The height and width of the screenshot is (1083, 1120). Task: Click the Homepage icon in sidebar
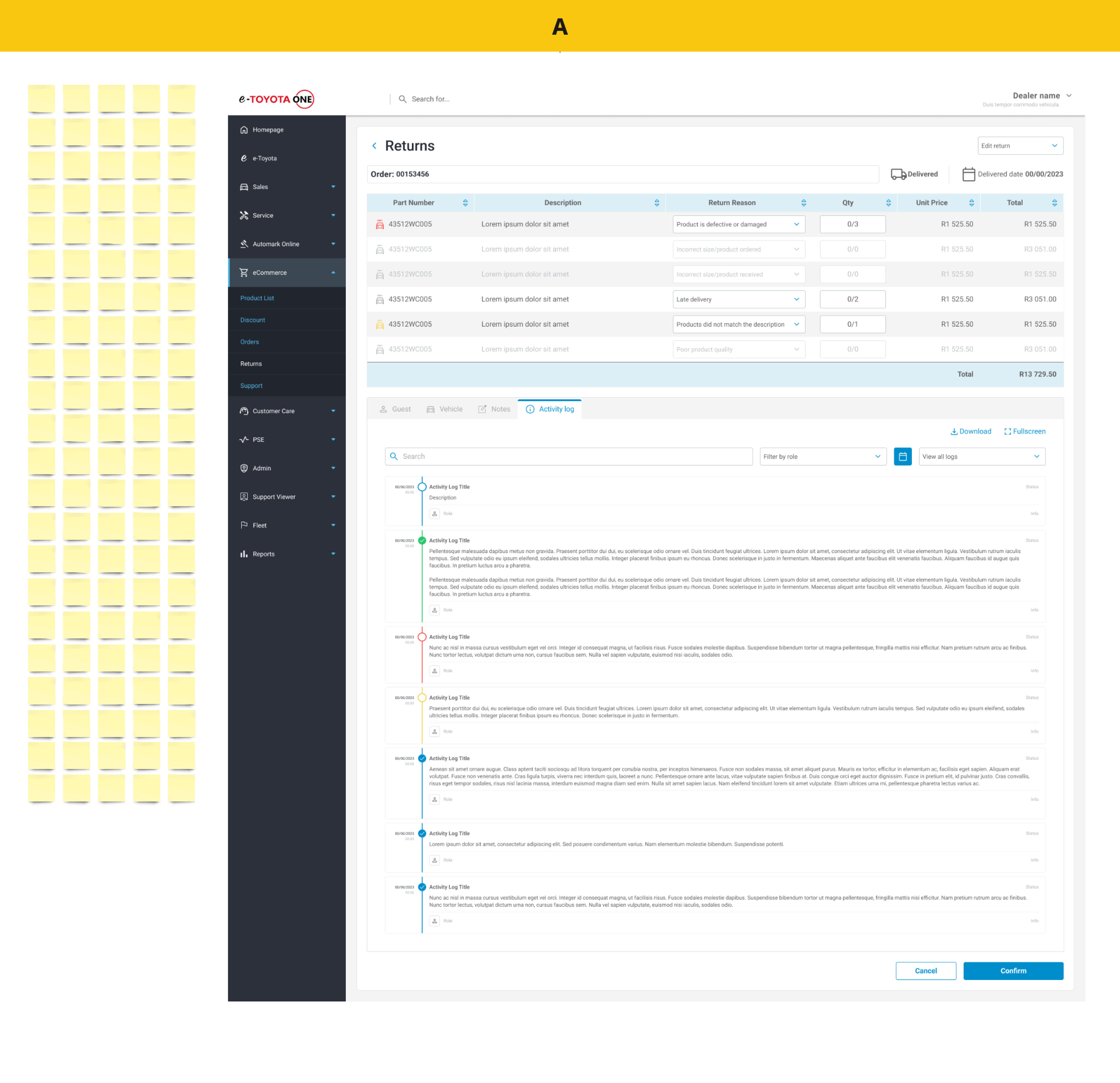click(x=244, y=130)
